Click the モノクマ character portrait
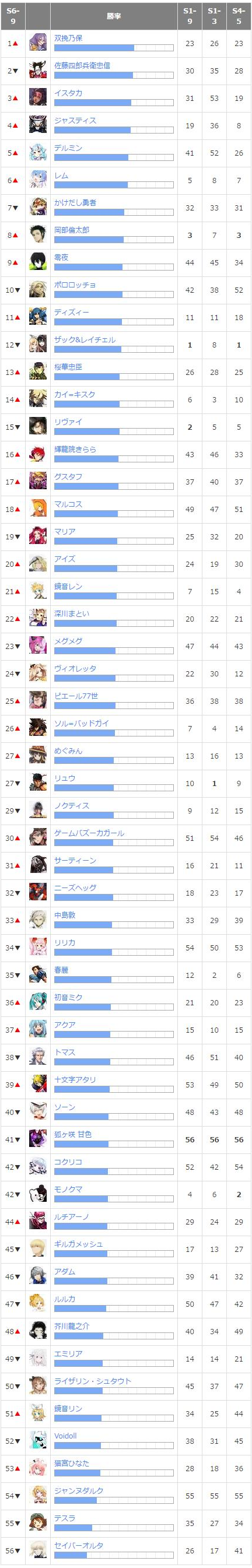252x1568 pixels. click(38, 1194)
